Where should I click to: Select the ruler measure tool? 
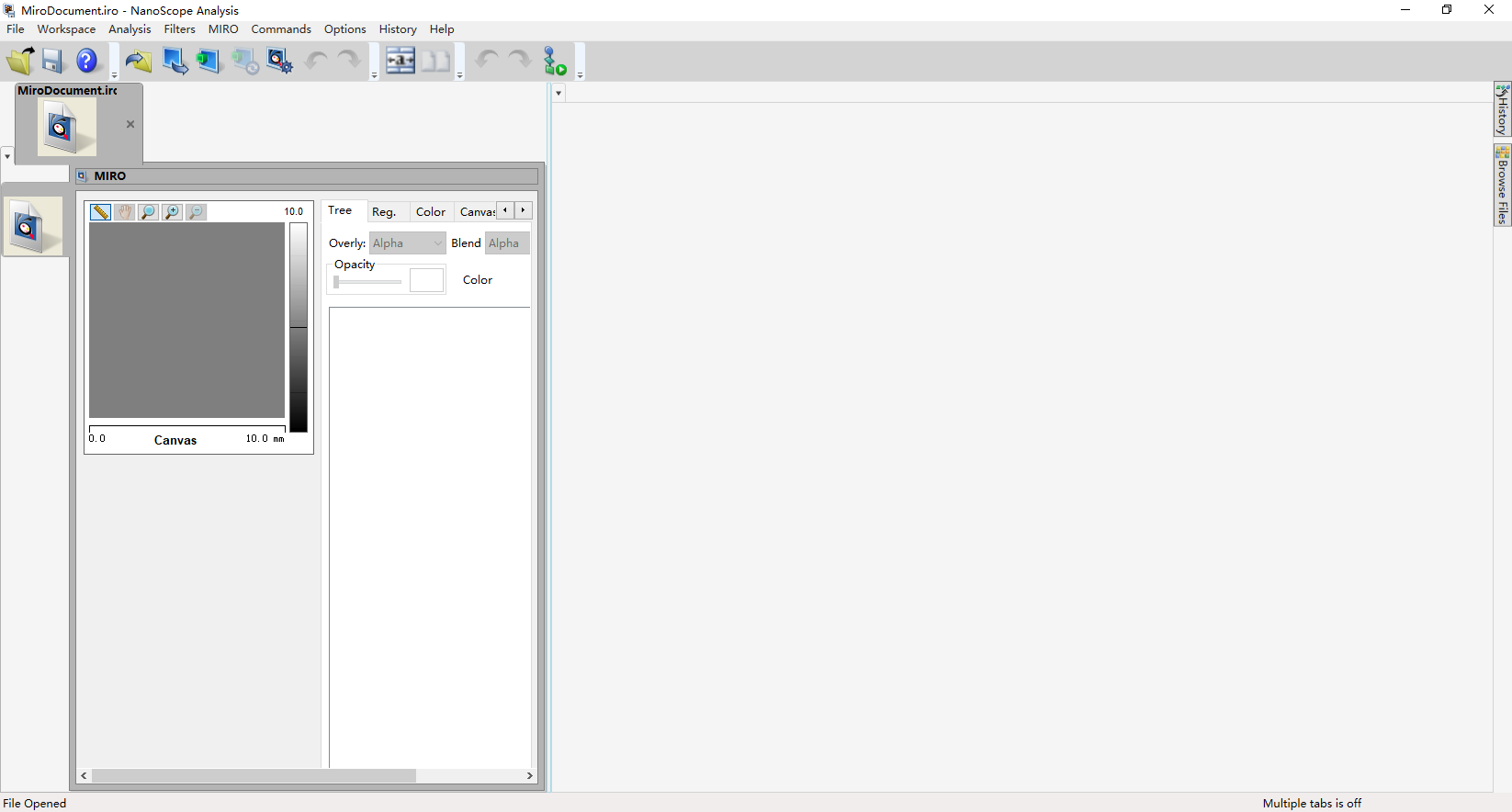tap(100, 212)
